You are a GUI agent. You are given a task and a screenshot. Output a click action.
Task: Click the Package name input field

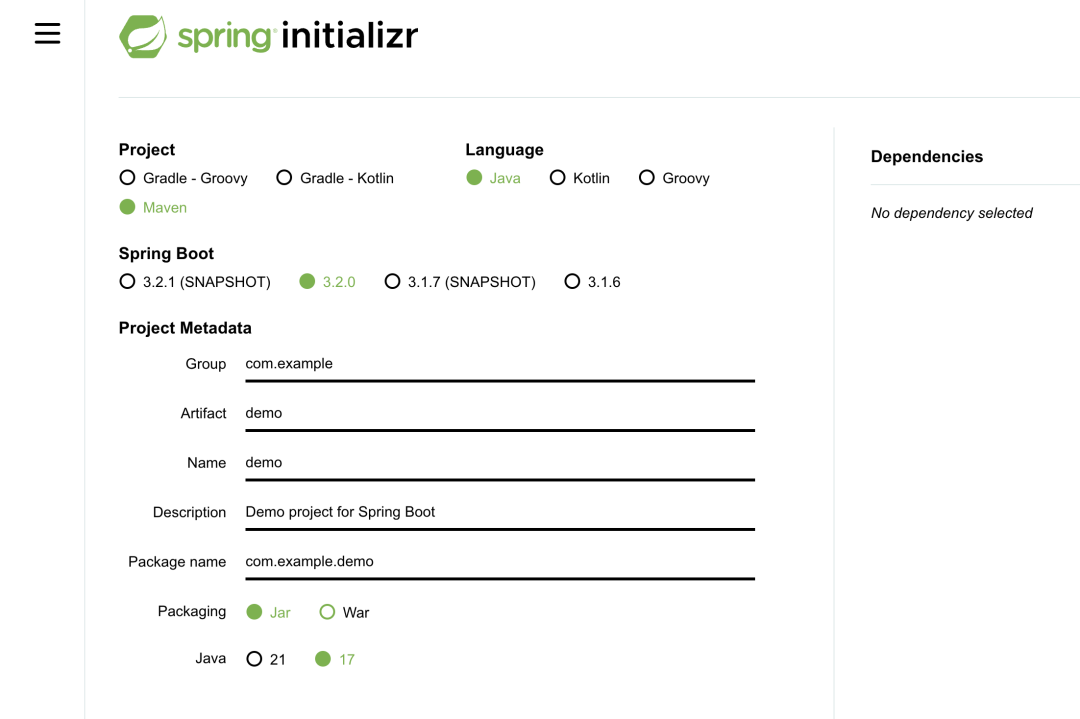pyautogui.click(x=500, y=561)
